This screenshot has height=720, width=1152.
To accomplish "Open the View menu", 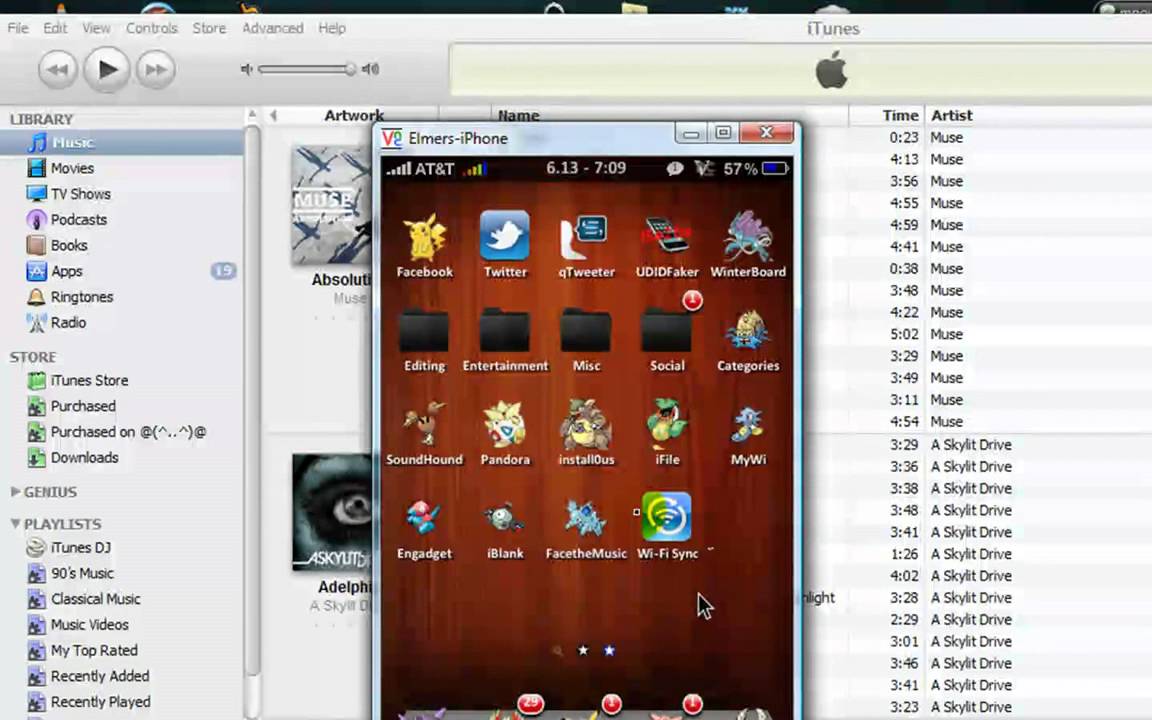I will click(96, 28).
